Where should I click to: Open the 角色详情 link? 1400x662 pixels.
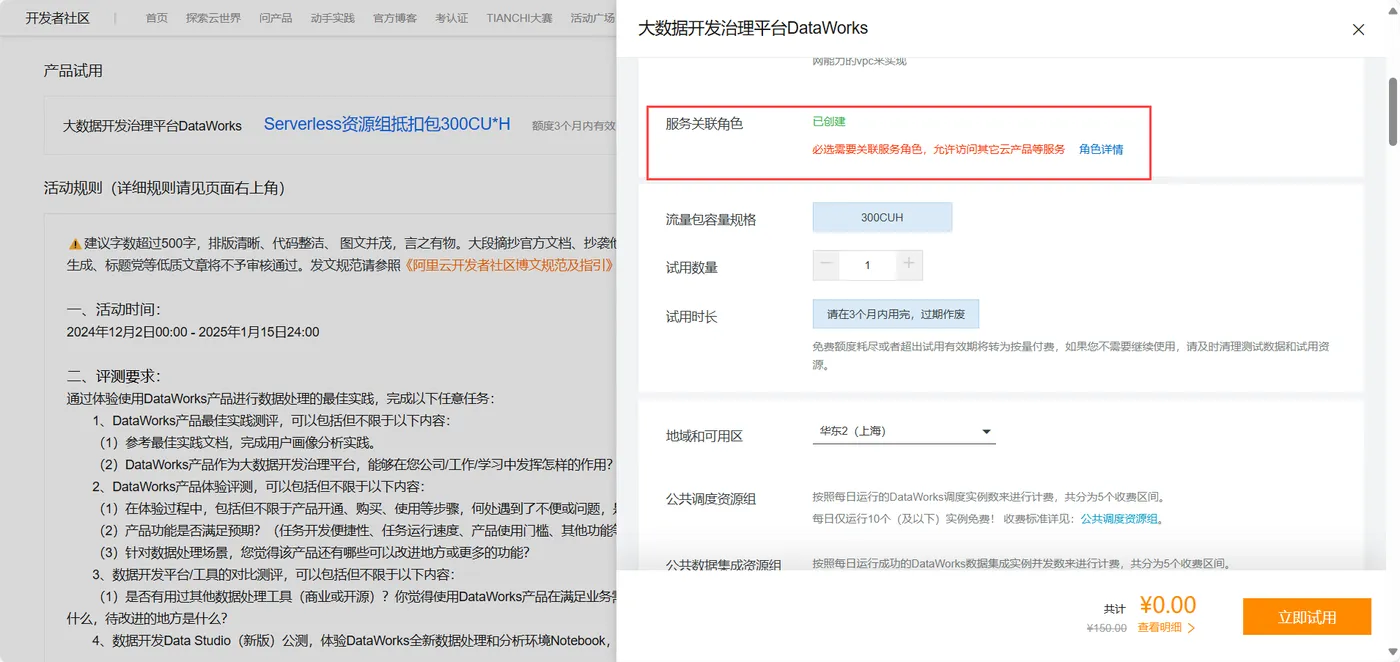(1101, 149)
